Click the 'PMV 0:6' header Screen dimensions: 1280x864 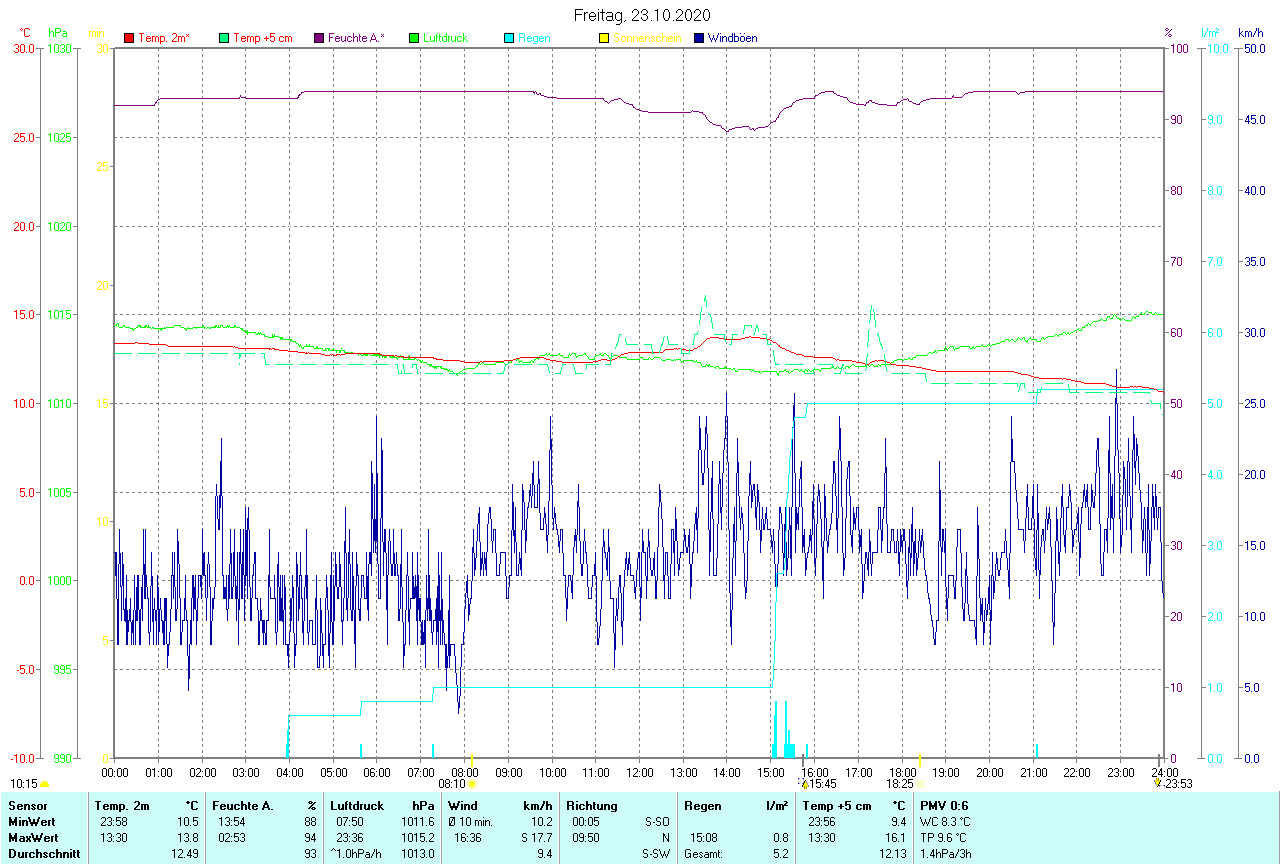pos(944,805)
